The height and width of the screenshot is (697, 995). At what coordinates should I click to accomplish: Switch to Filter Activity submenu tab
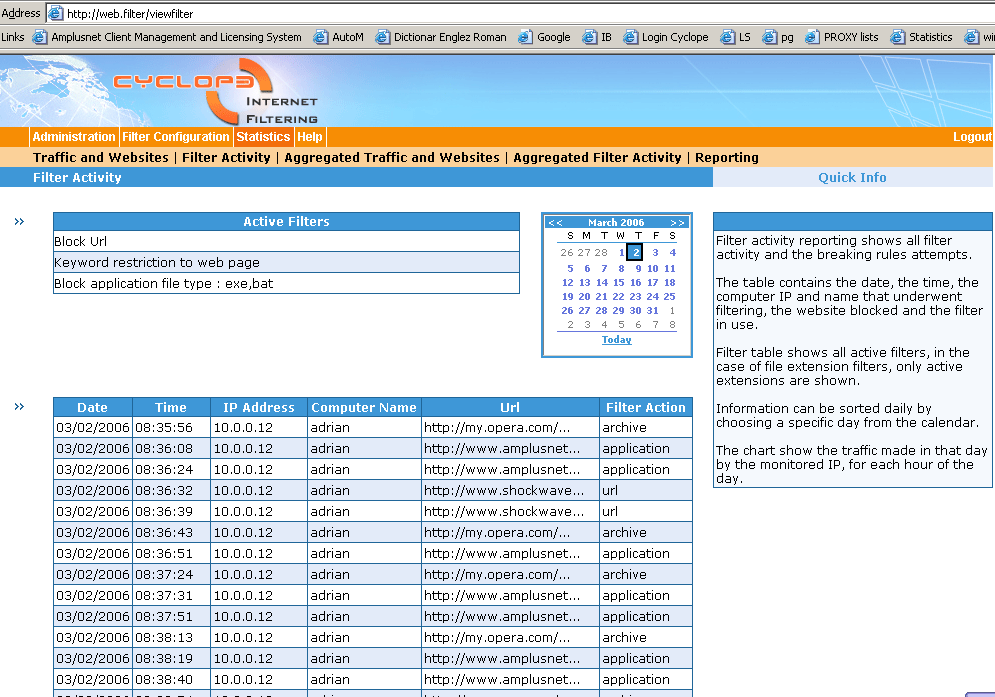point(226,157)
